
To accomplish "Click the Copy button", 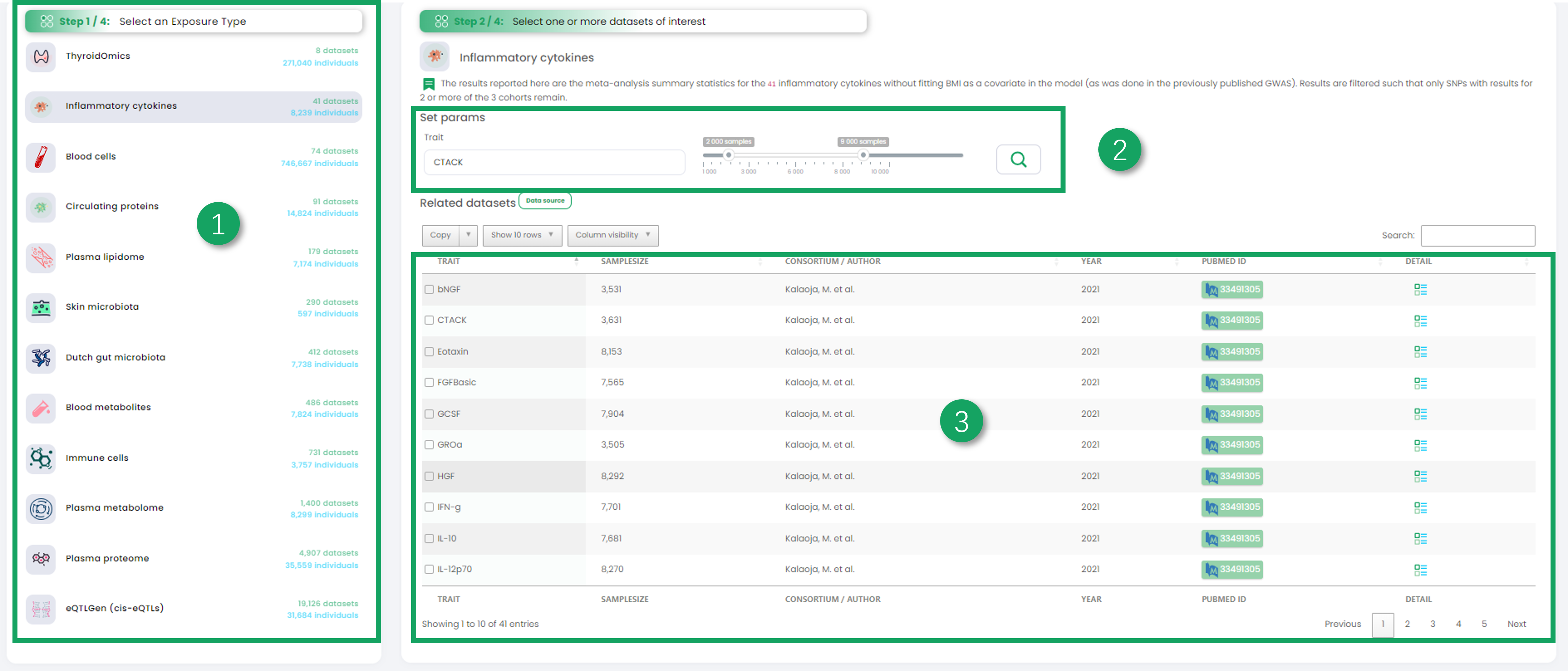I will tap(440, 235).
